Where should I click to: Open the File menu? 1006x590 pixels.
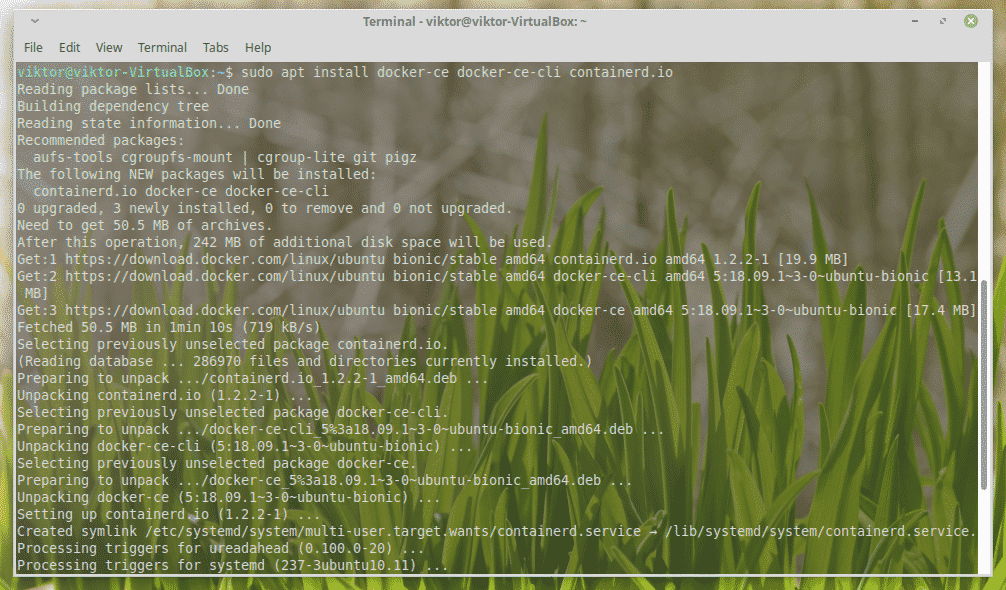(33, 47)
